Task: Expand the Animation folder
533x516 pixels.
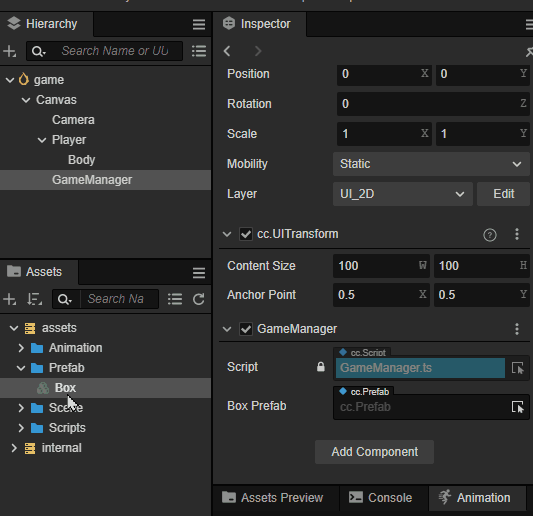Action: pyautogui.click(x=21, y=348)
